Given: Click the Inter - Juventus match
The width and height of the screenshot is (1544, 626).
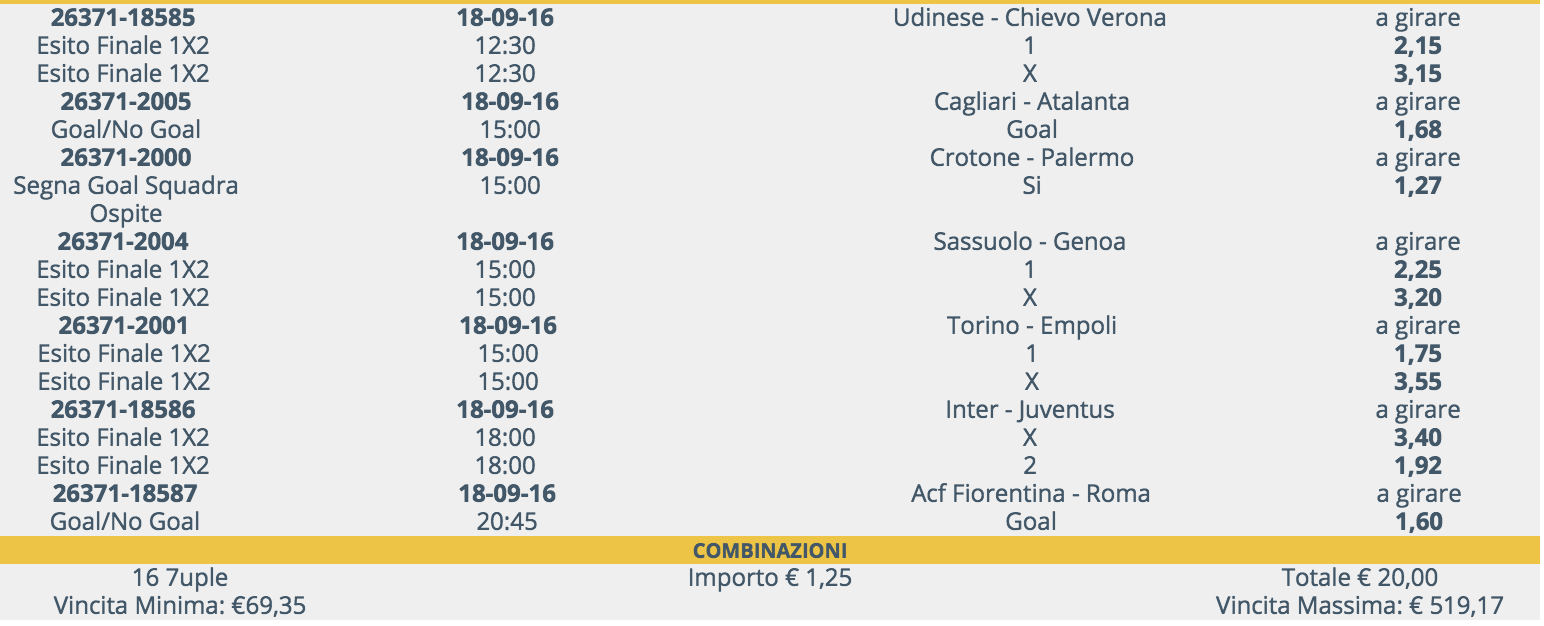Looking at the screenshot, I should point(1029,410).
